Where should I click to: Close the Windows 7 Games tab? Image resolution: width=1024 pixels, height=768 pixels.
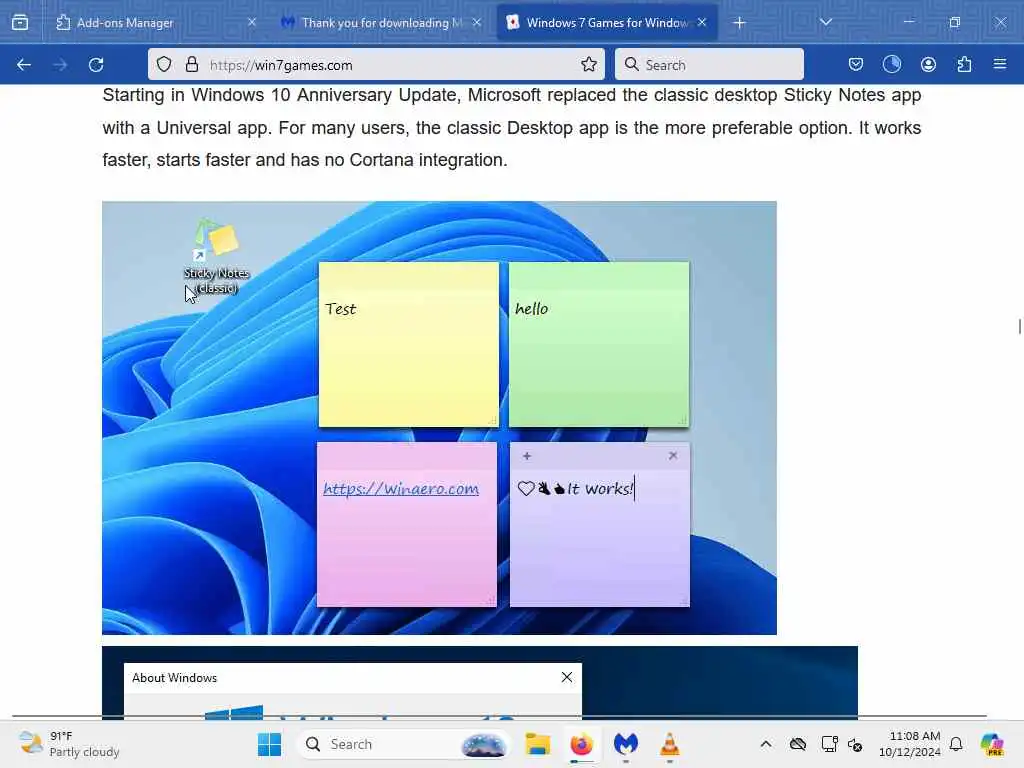702,22
